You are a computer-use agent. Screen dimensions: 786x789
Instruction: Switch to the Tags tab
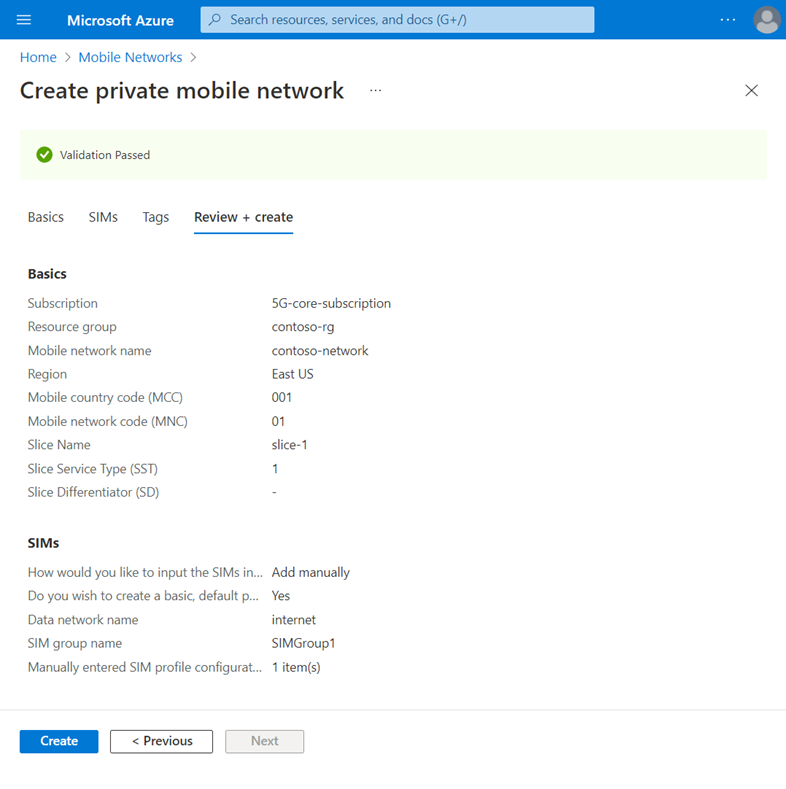coord(155,217)
